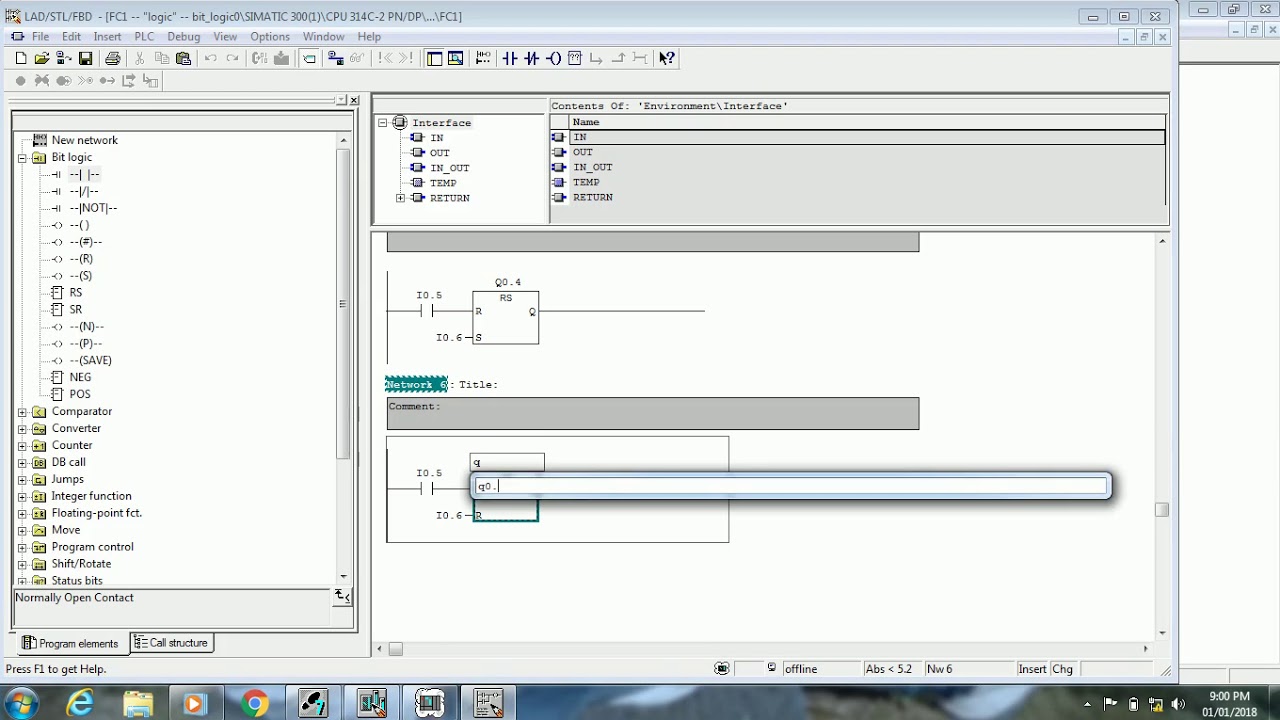1280x720 pixels.
Task: Select New network in the elements tree
Action: tap(84, 140)
